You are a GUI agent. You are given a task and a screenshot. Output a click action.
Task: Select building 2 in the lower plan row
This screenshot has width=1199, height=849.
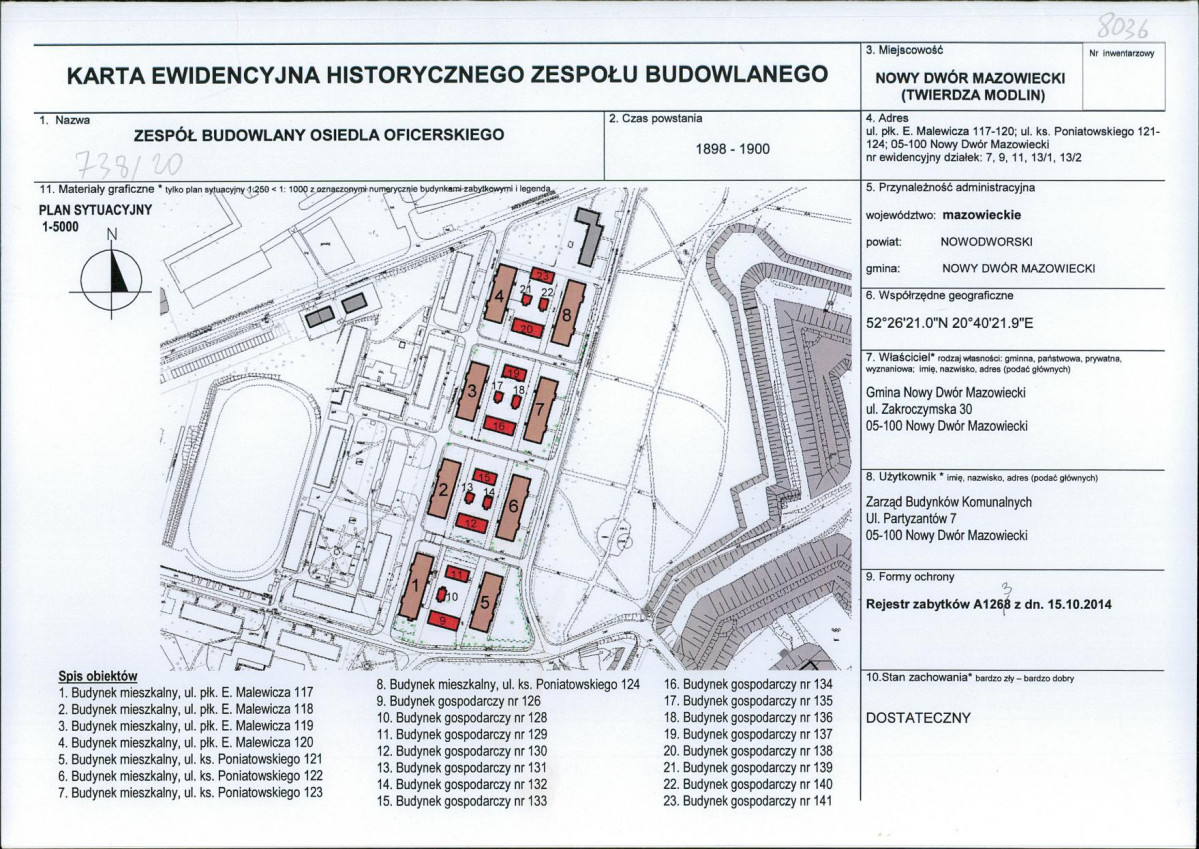point(443,490)
